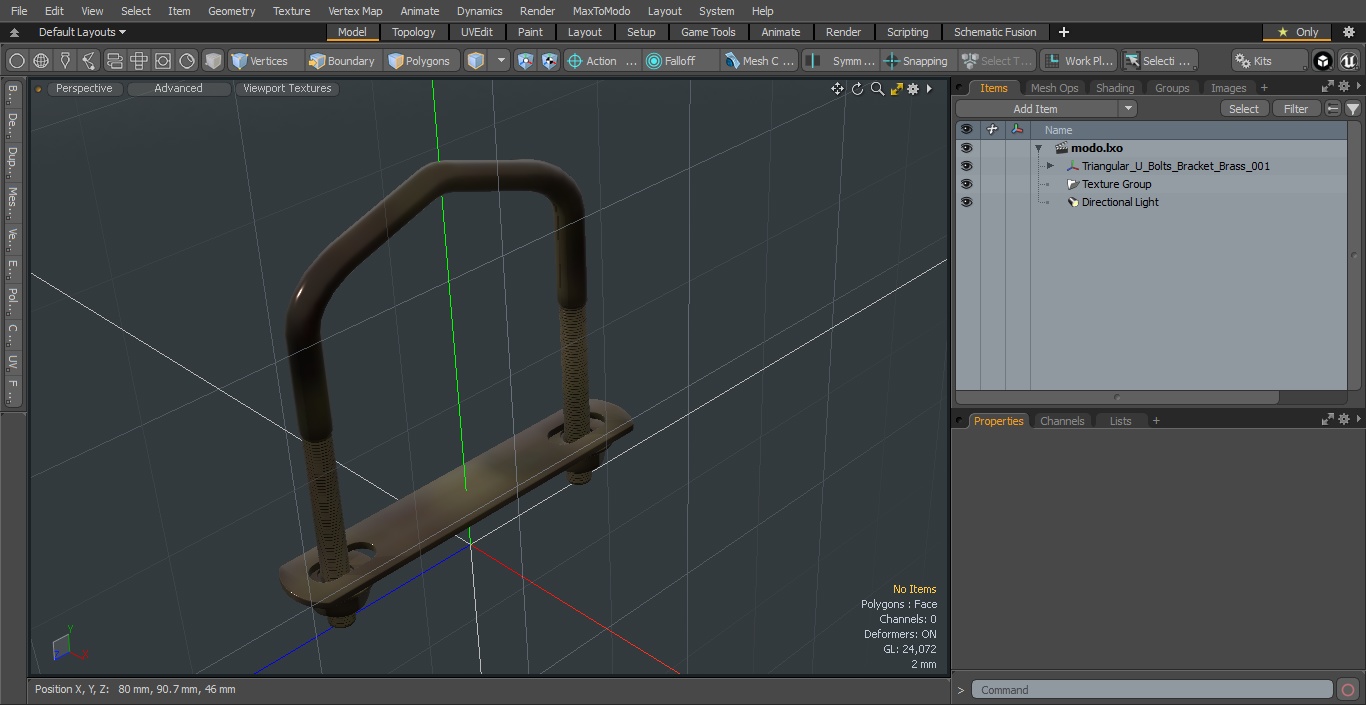1366x705 pixels.
Task: Maximize the viewport with expand arrows icon
Action: click(896, 89)
